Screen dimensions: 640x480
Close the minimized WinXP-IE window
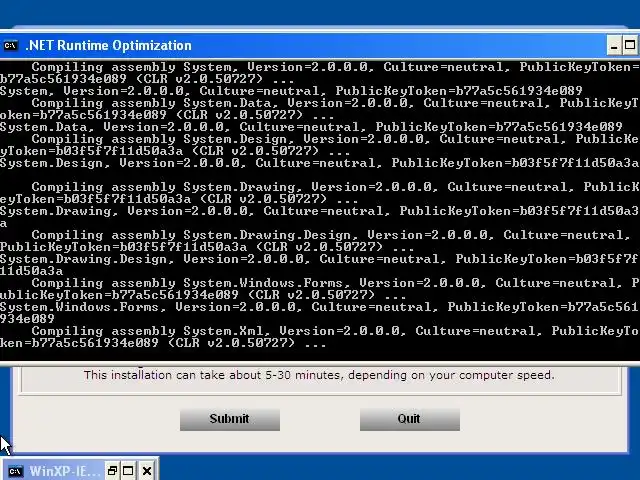(147, 471)
